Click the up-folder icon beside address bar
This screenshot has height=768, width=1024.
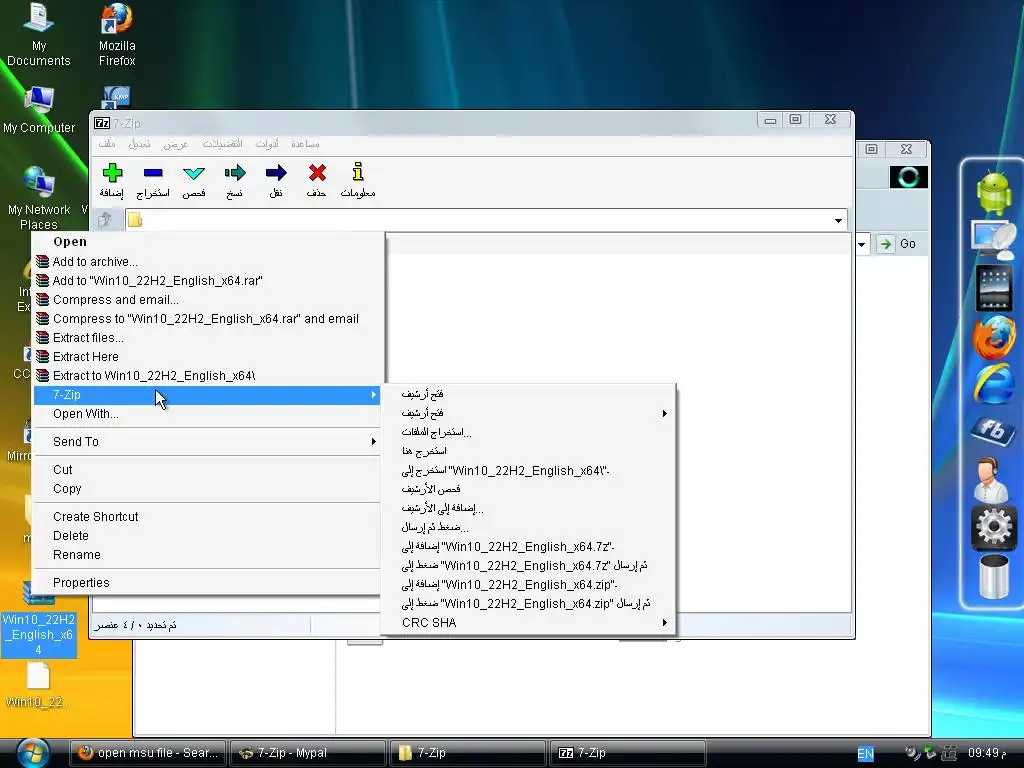(105, 219)
